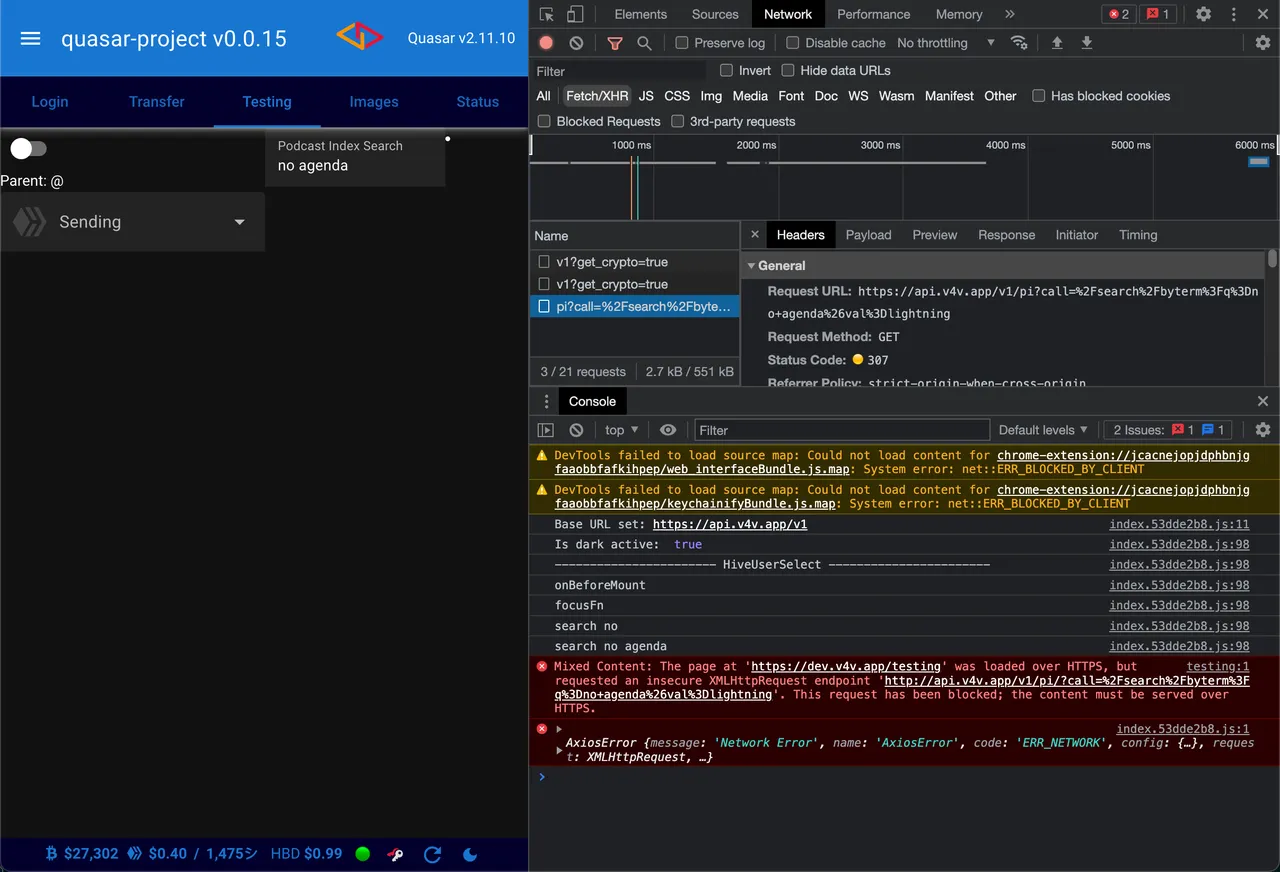Check the 3rd-party requests checkbox
Viewport: 1280px width, 872px height.
point(678,121)
